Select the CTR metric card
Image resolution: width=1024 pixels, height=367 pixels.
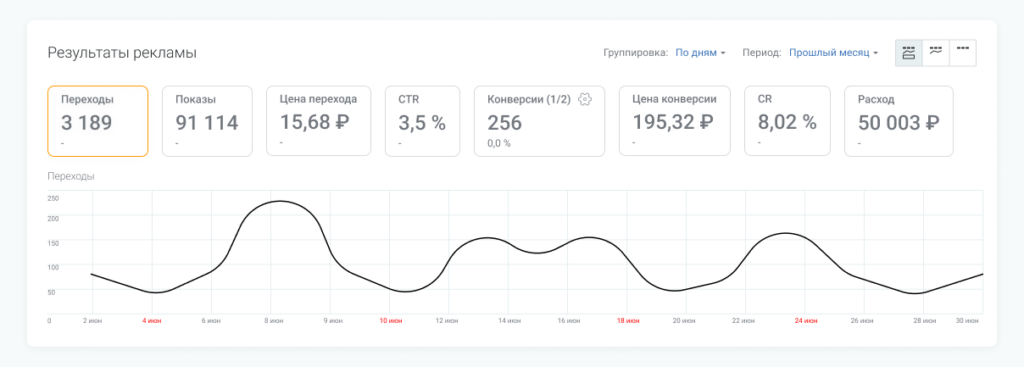[423, 121]
